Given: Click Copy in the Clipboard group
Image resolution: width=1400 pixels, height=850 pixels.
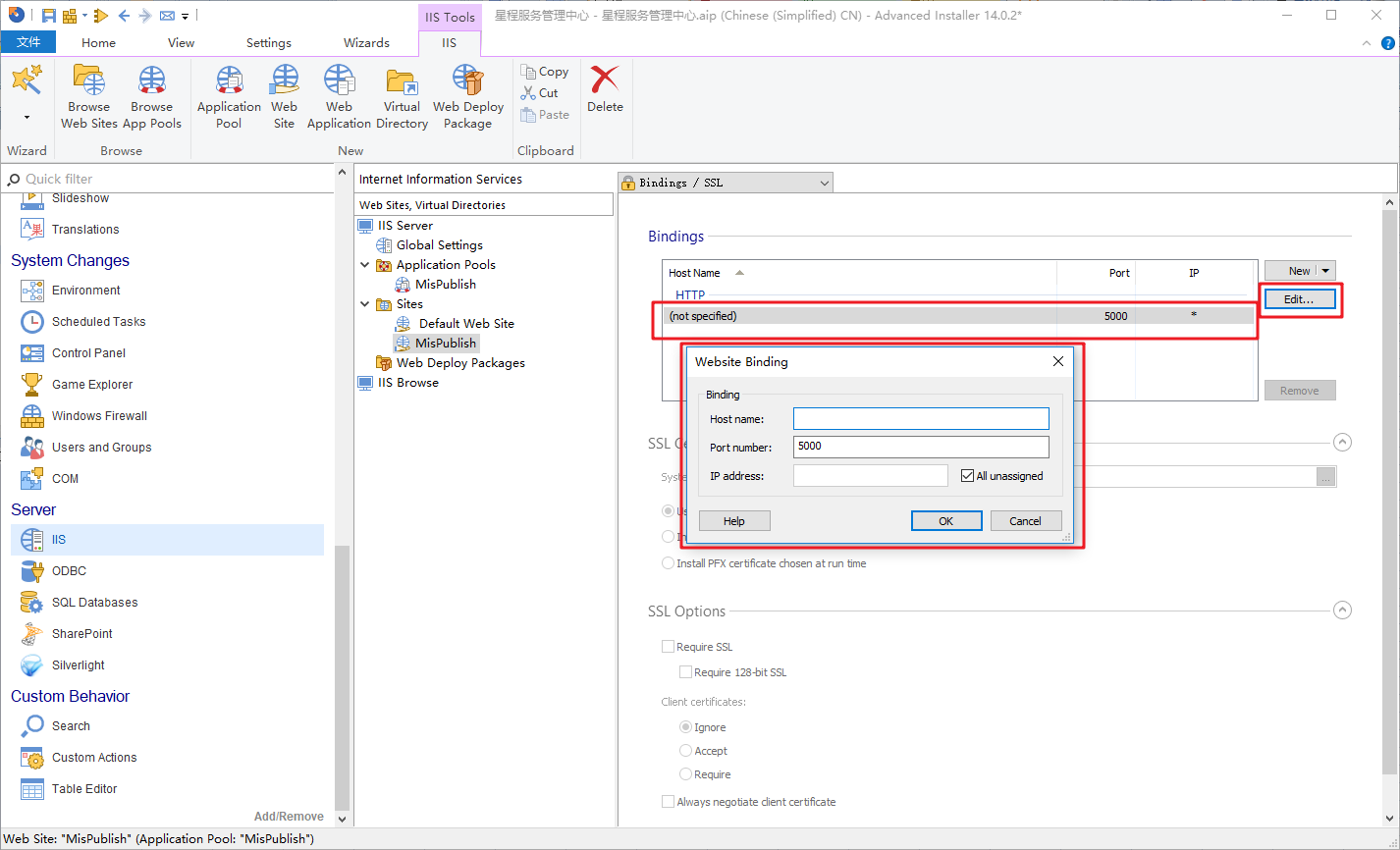Looking at the screenshot, I should pyautogui.click(x=545, y=72).
